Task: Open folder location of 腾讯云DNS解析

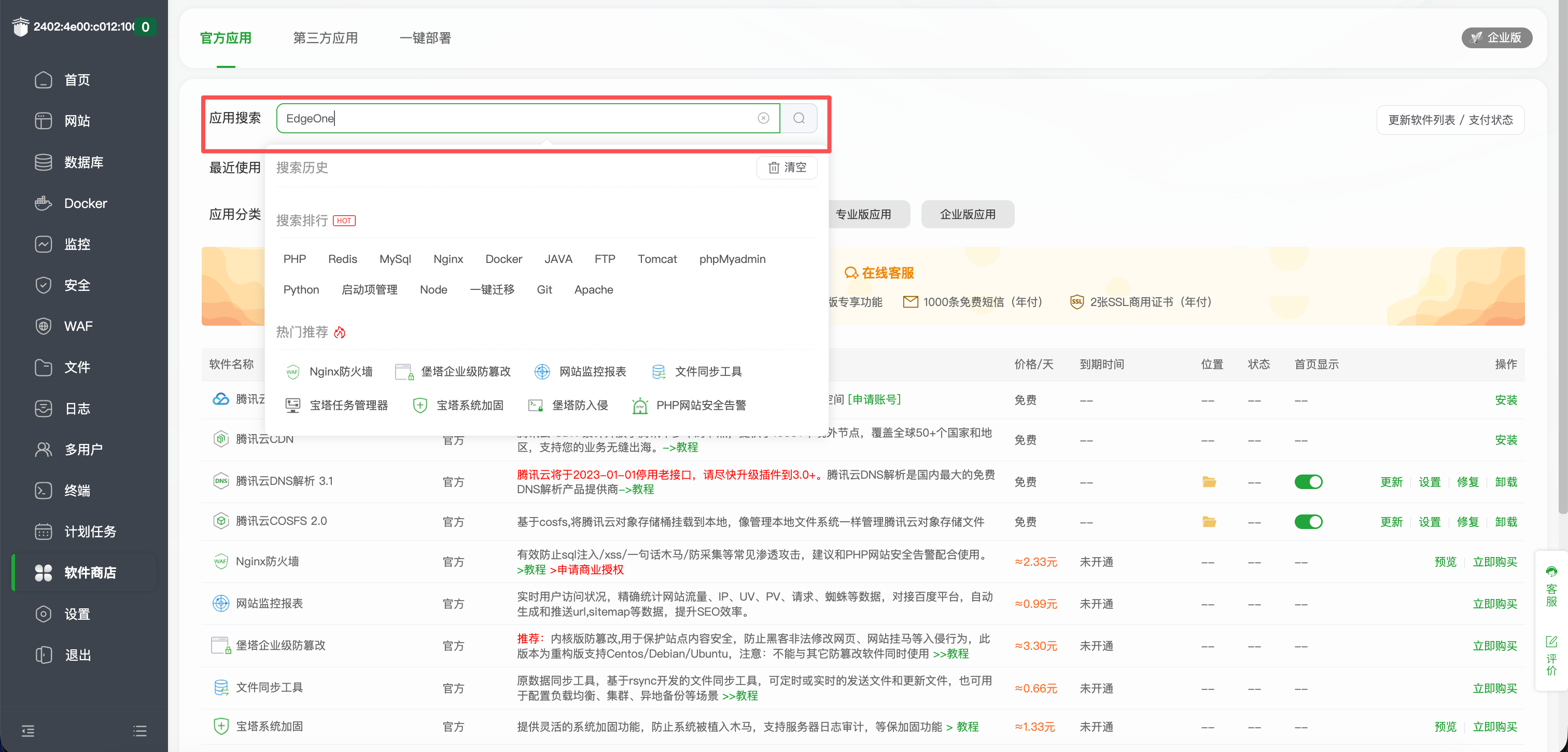Action: tap(1209, 482)
